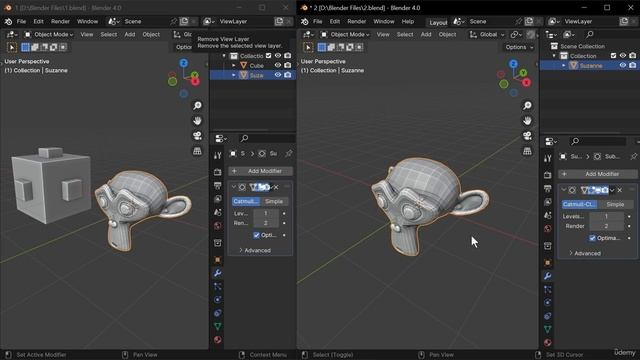Open Object Mode dropdown in left window
The image size is (640, 360).
click(x=49, y=34)
